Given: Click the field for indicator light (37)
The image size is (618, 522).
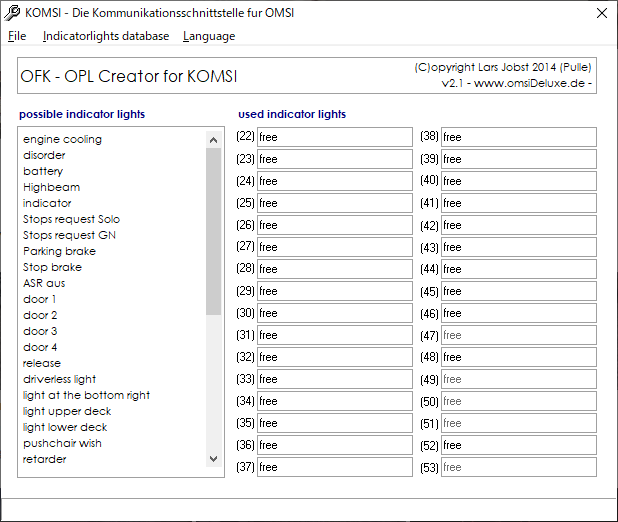Looking at the screenshot, I should point(335,467).
